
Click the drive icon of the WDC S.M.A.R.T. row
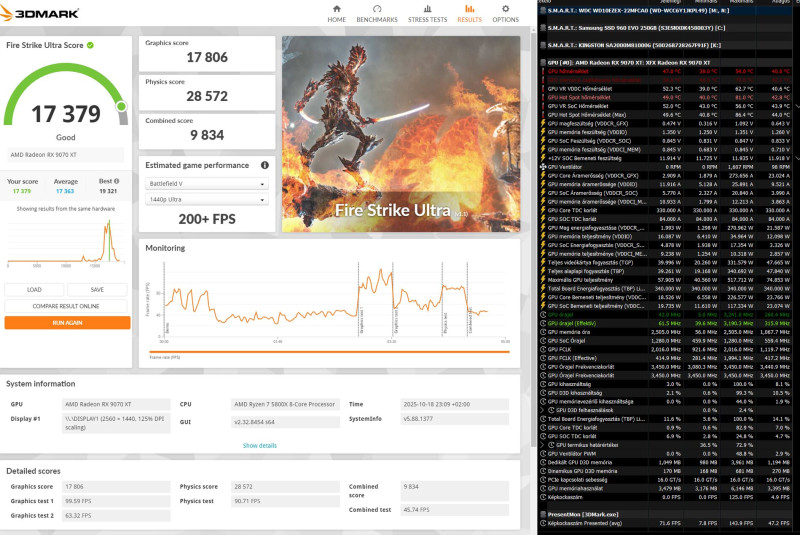[x=543, y=11]
